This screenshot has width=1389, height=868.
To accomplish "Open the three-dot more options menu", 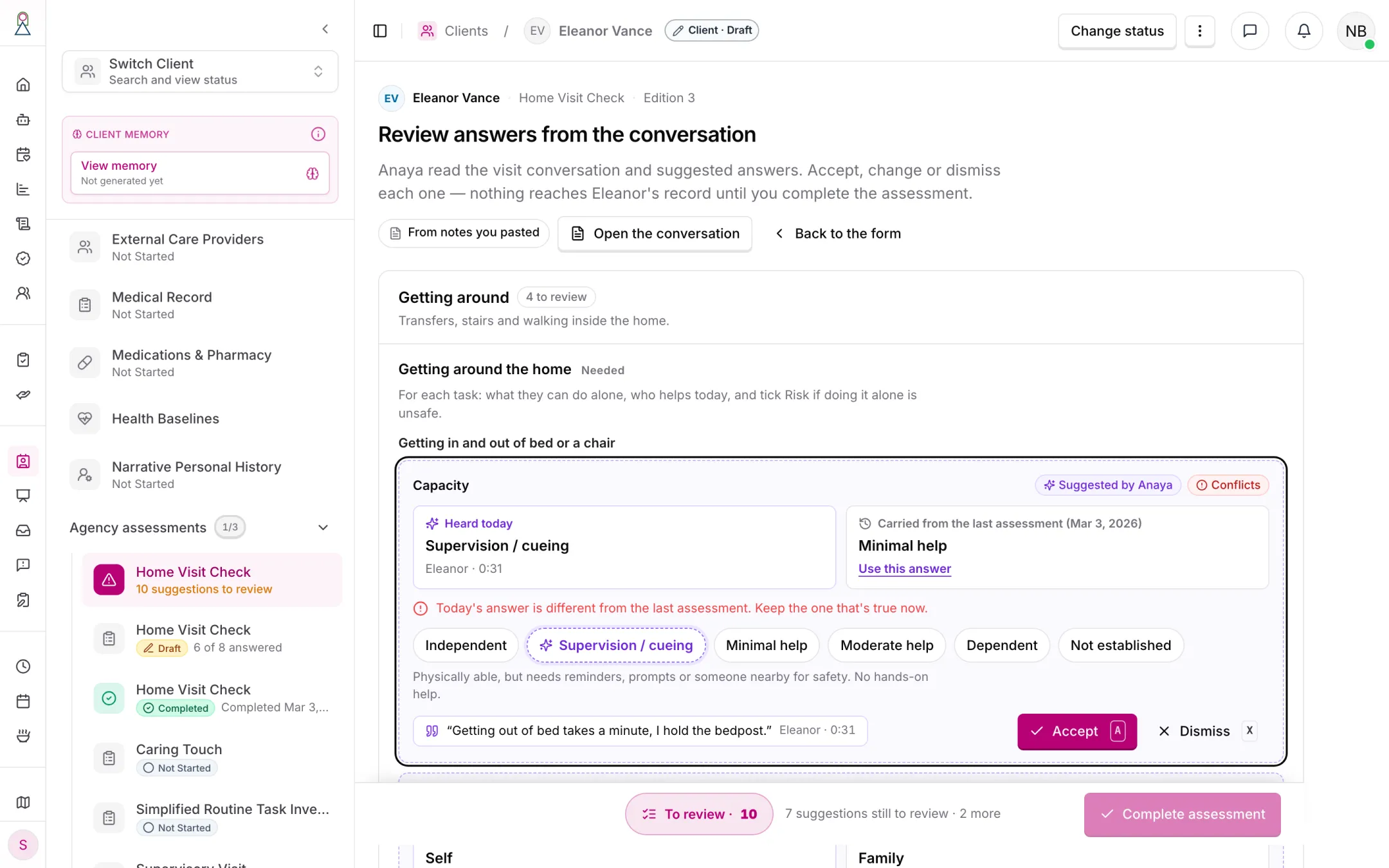I will (1199, 31).
